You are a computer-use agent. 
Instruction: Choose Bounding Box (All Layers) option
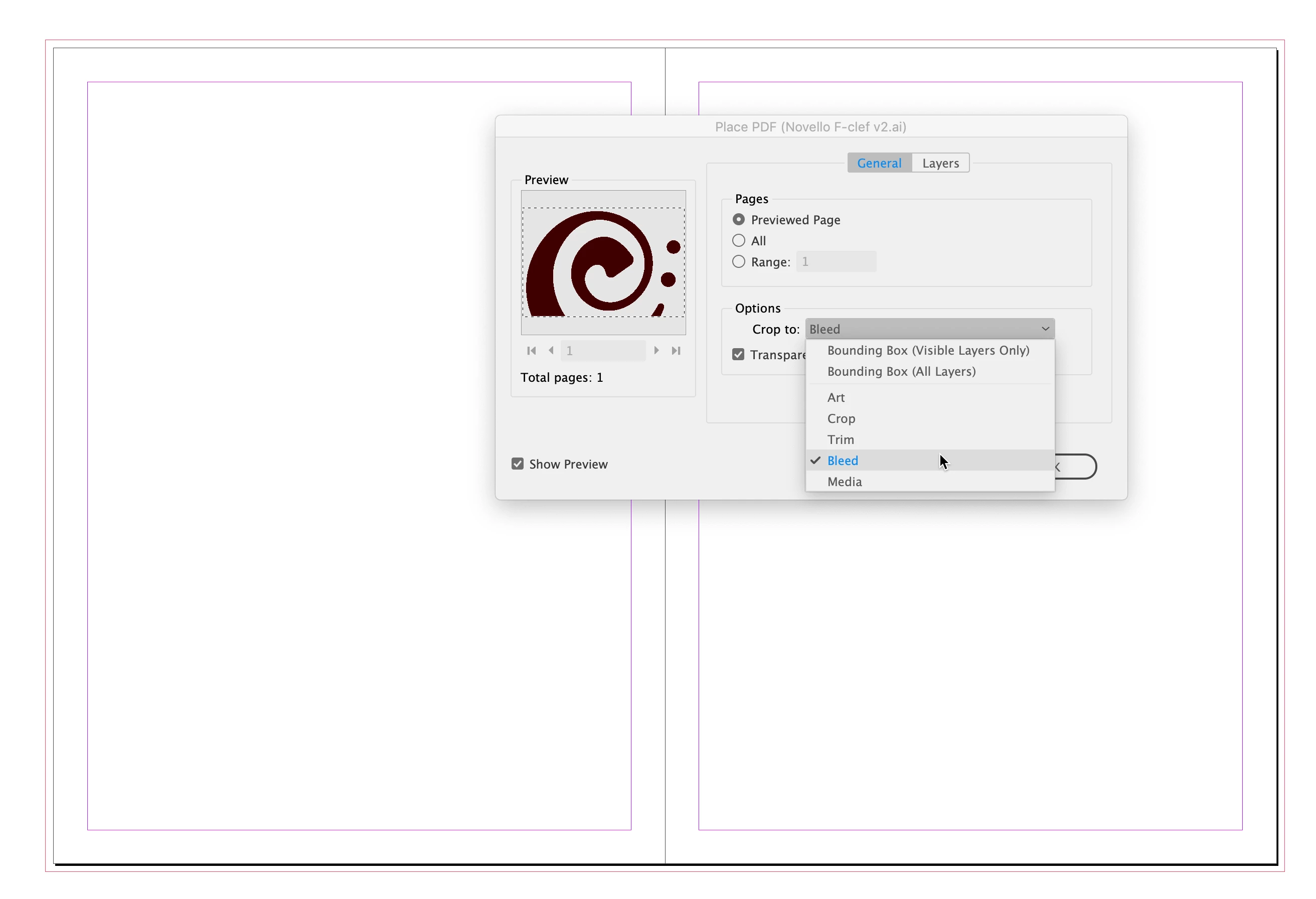[x=901, y=371]
